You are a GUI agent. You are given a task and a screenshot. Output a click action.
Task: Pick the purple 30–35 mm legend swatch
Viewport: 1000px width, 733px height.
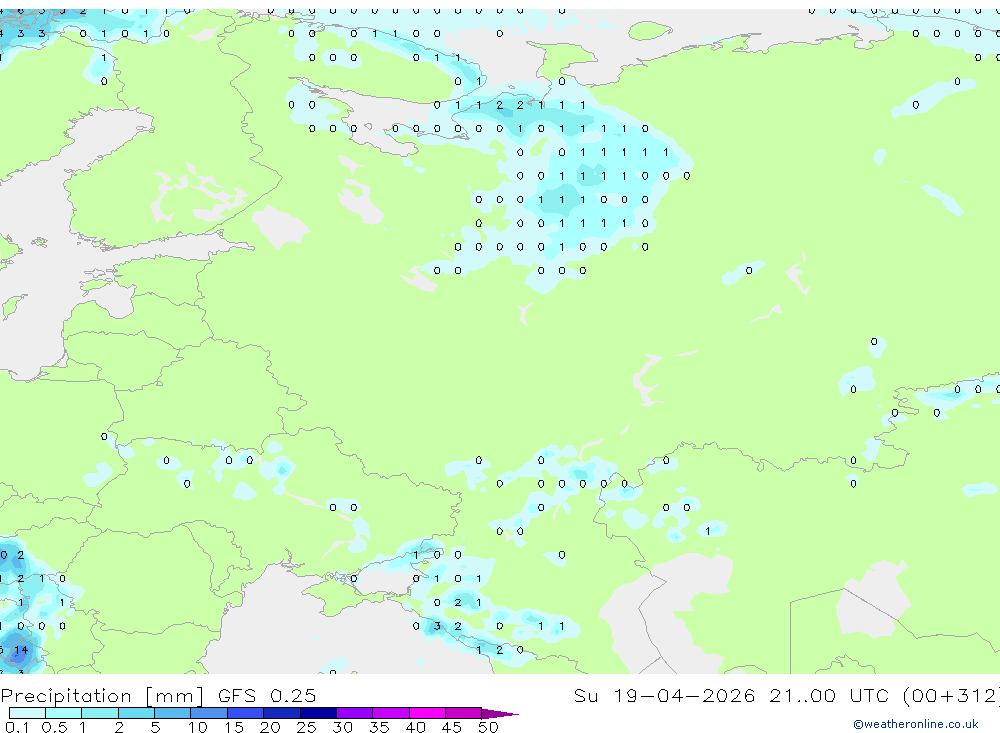(x=354, y=713)
